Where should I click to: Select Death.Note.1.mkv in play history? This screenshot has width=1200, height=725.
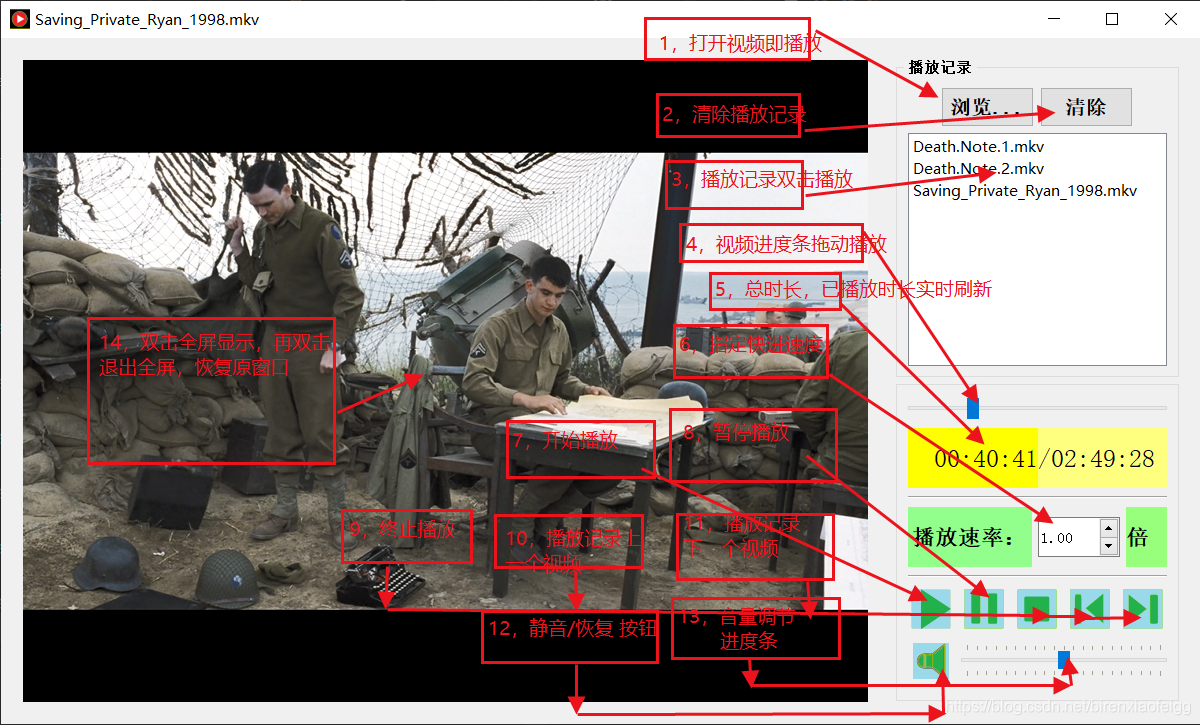point(978,147)
